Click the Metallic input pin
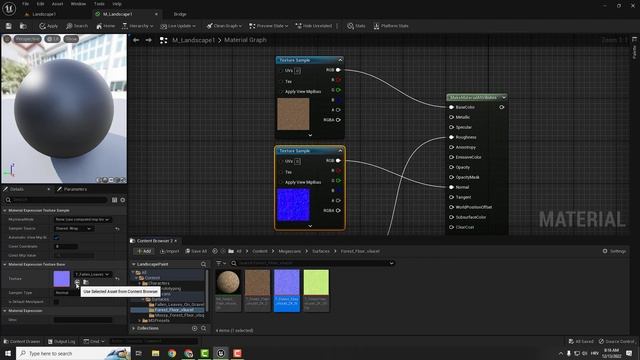Screen dimensions: 640x360 (451, 117)
